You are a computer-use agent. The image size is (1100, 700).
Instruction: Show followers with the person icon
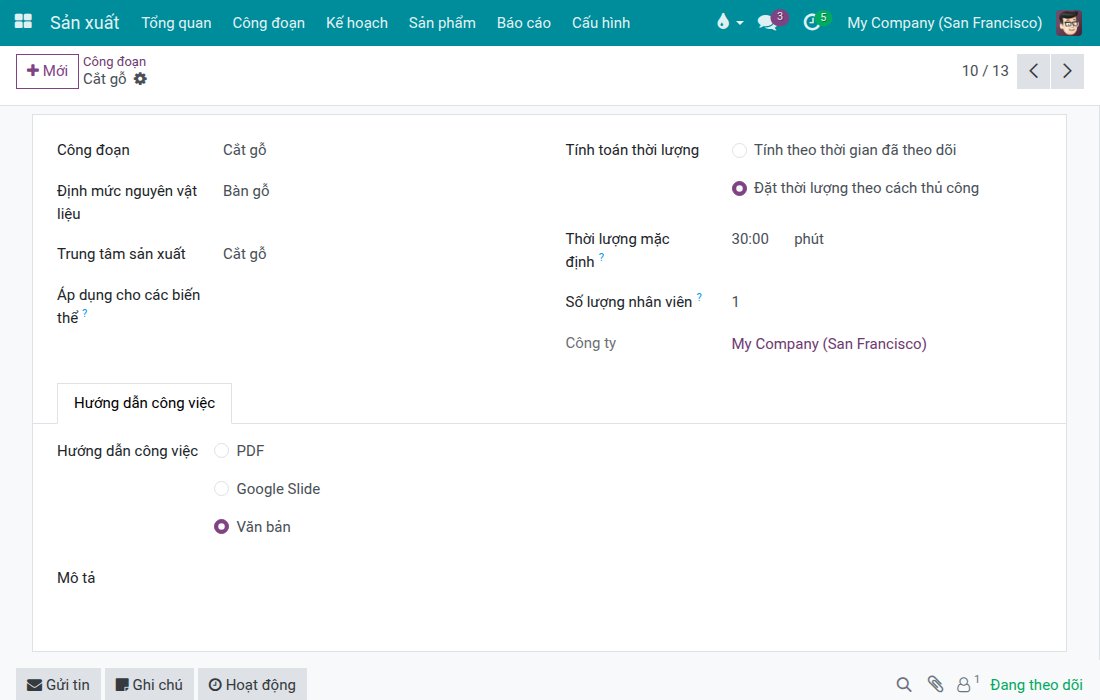click(965, 685)
